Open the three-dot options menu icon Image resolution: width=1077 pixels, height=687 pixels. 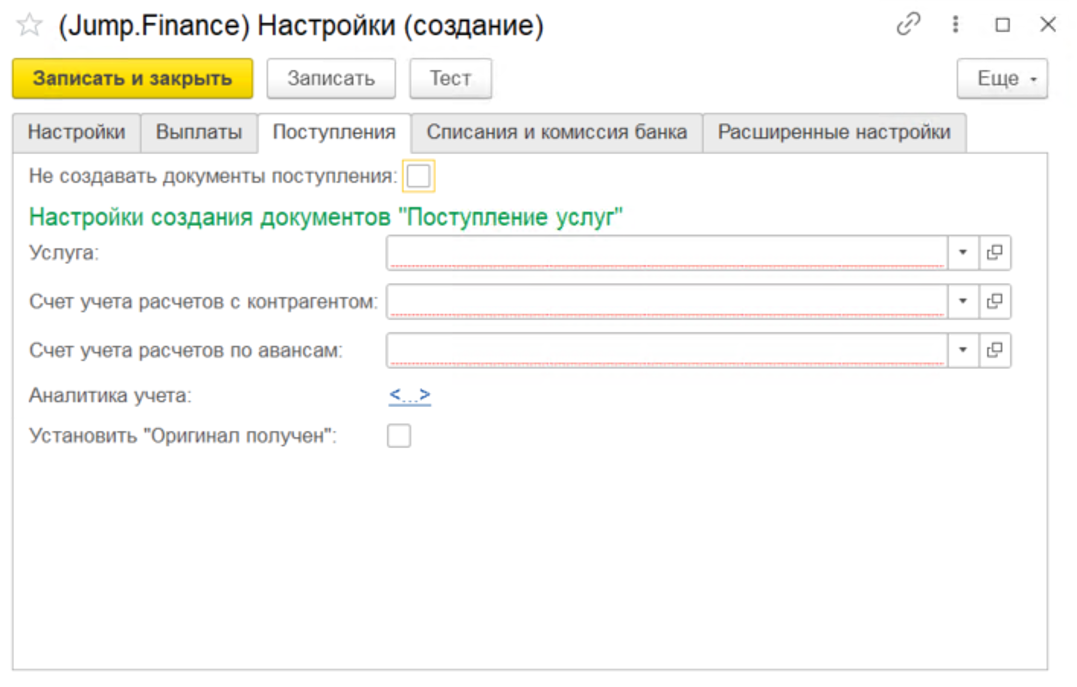click(x=956, y=25)
